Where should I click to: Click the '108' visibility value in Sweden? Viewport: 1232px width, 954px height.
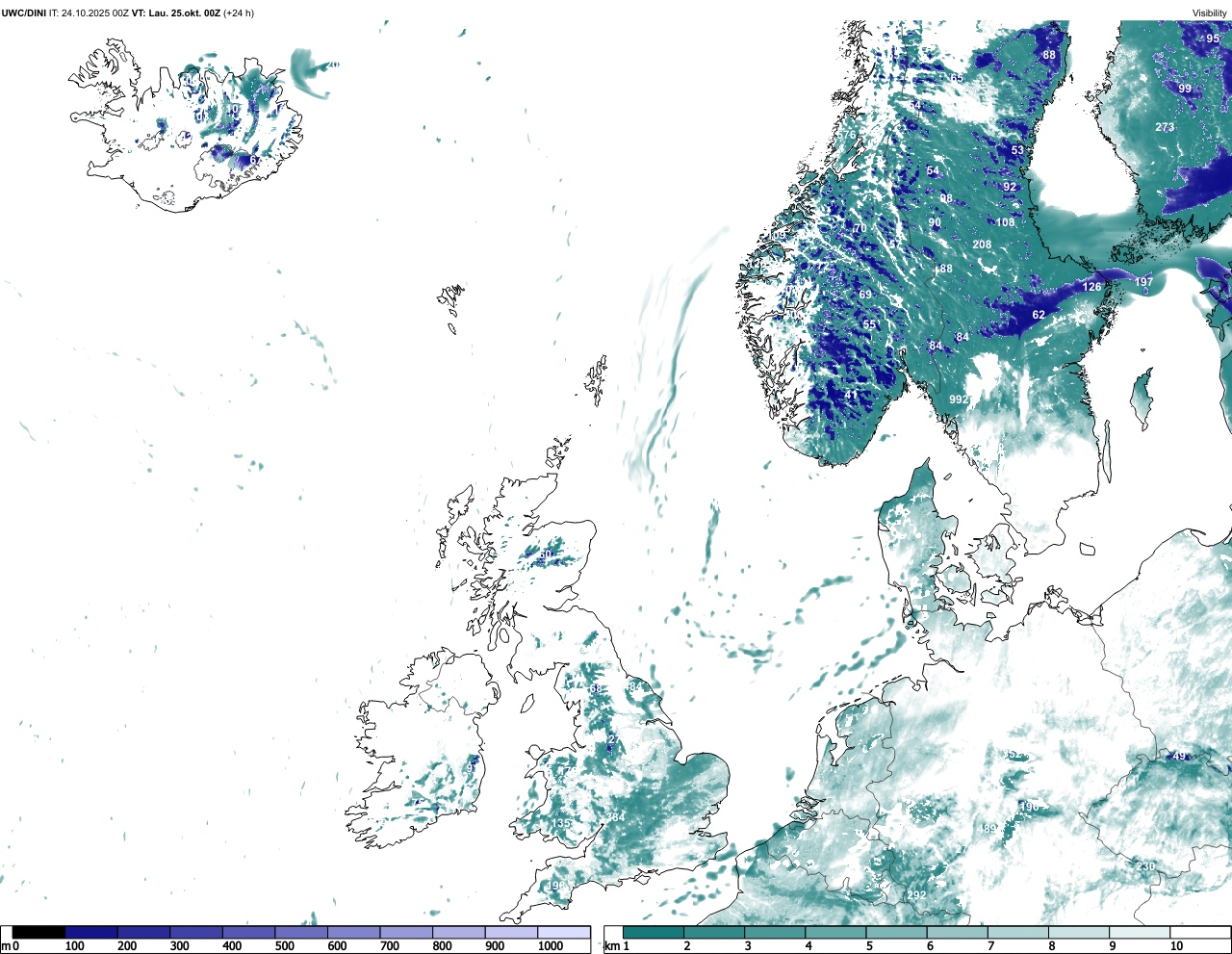(1005, 222)
